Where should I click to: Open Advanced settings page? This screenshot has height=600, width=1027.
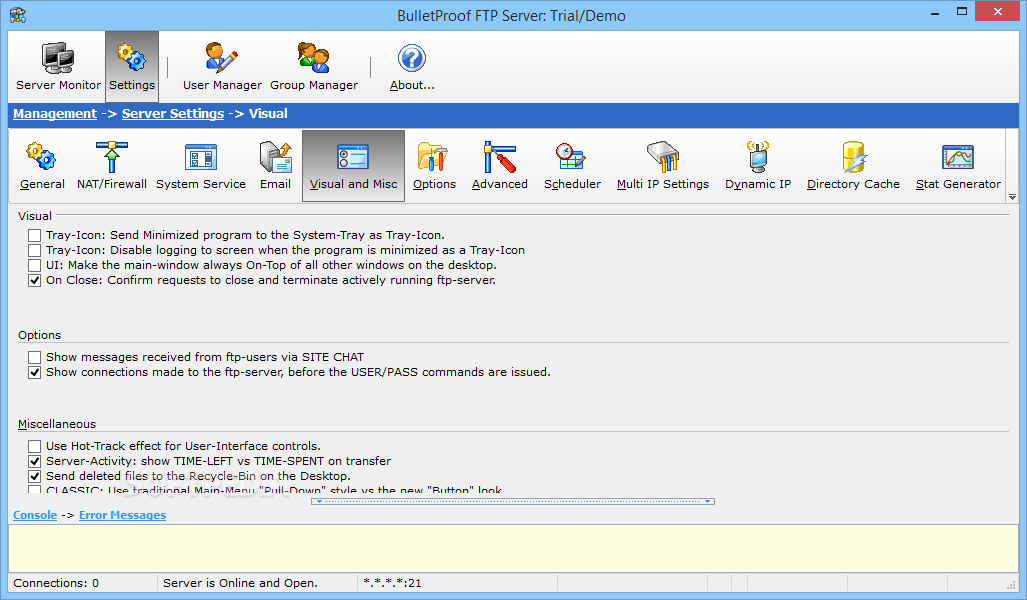[x=500, y=166]
